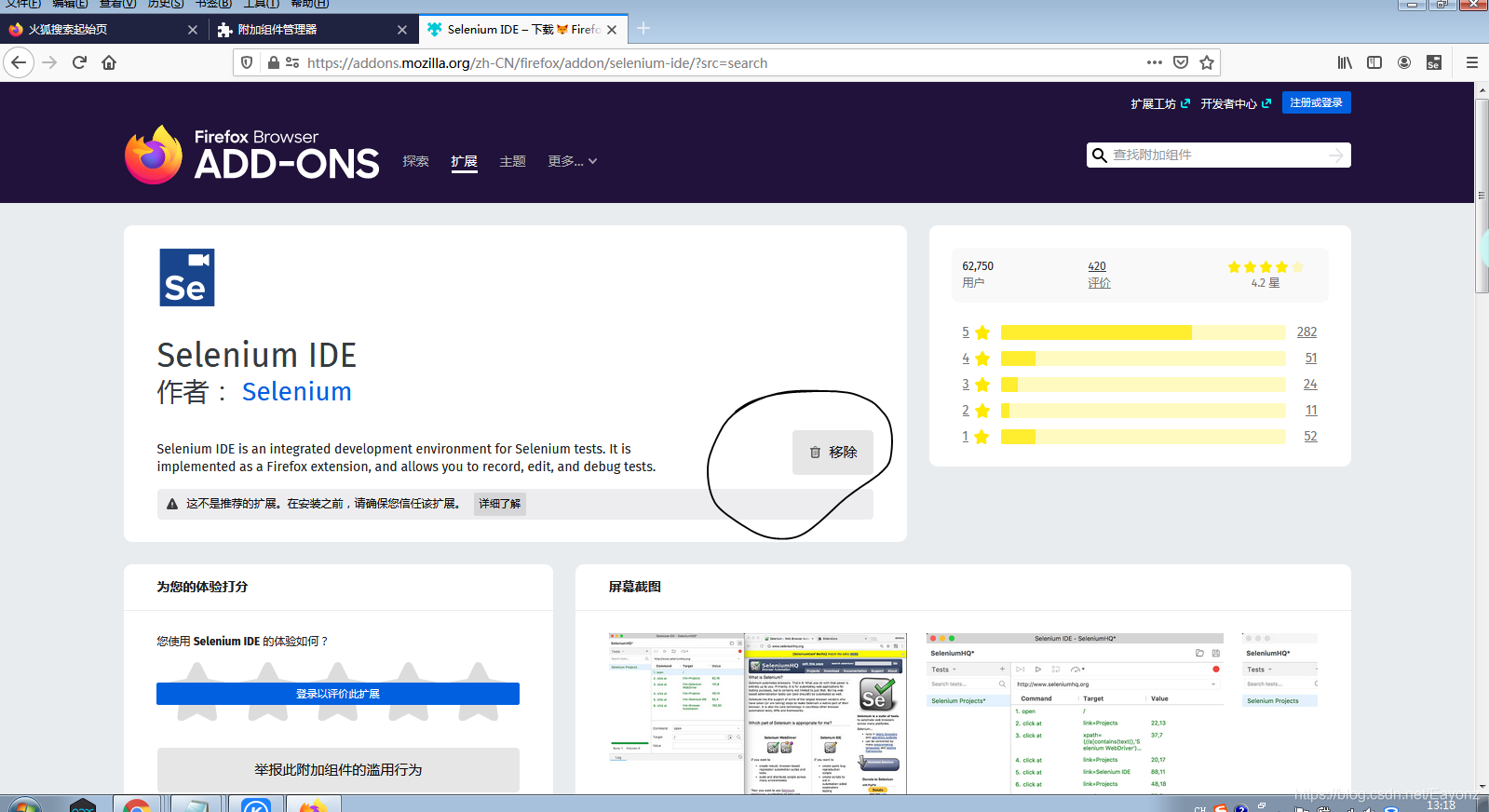Open the 282 five-star count link

coord(1306,332)
